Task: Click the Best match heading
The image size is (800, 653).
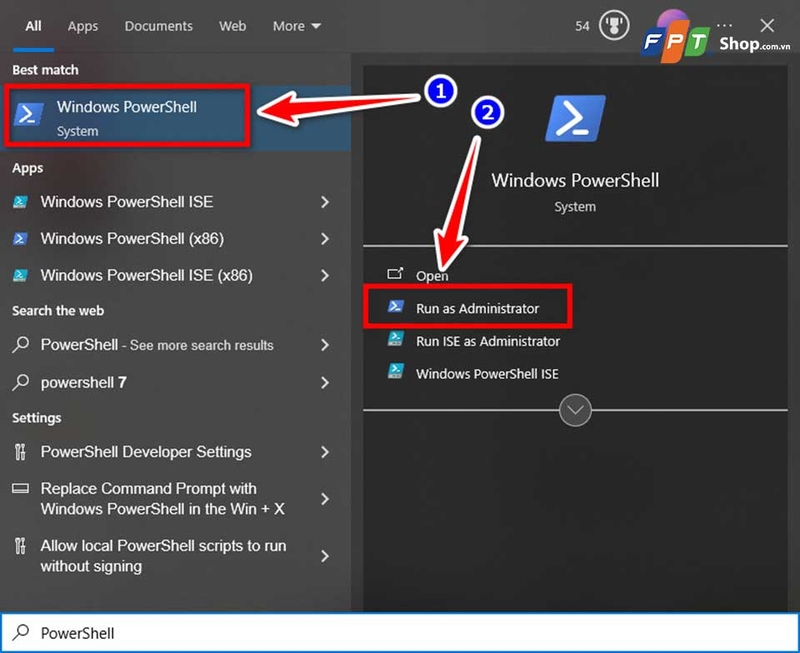Action: tap(45, 70)
